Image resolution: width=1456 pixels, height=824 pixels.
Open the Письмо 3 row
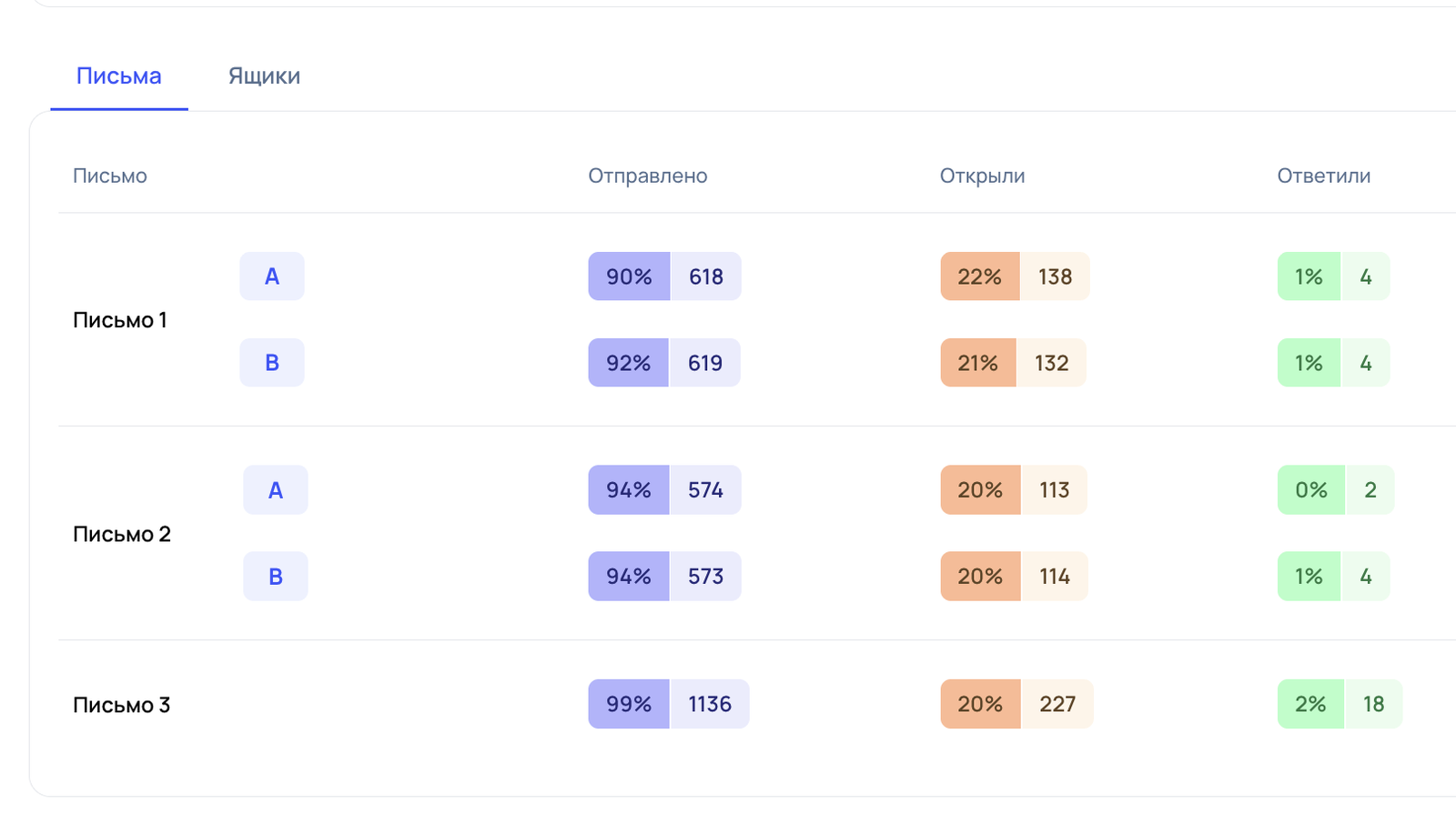point(121,705)
